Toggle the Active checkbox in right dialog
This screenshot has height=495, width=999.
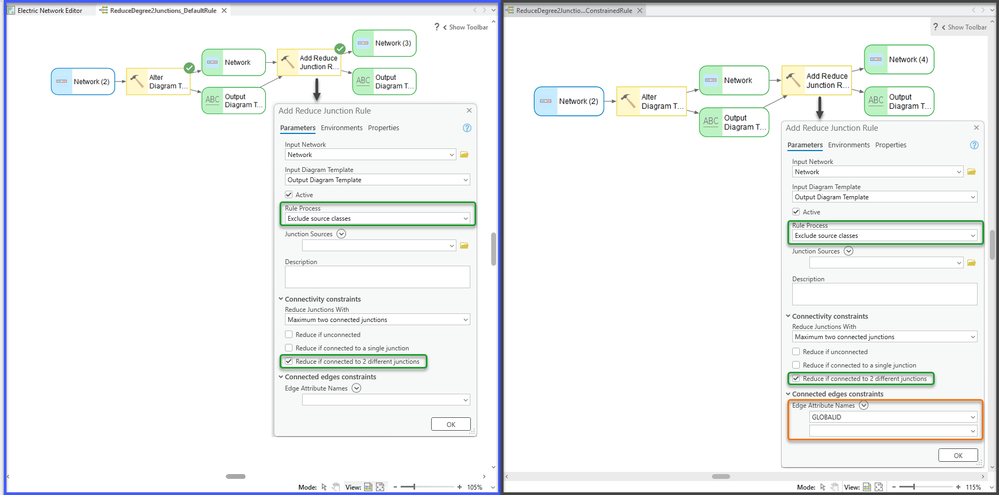click(796, 212)
